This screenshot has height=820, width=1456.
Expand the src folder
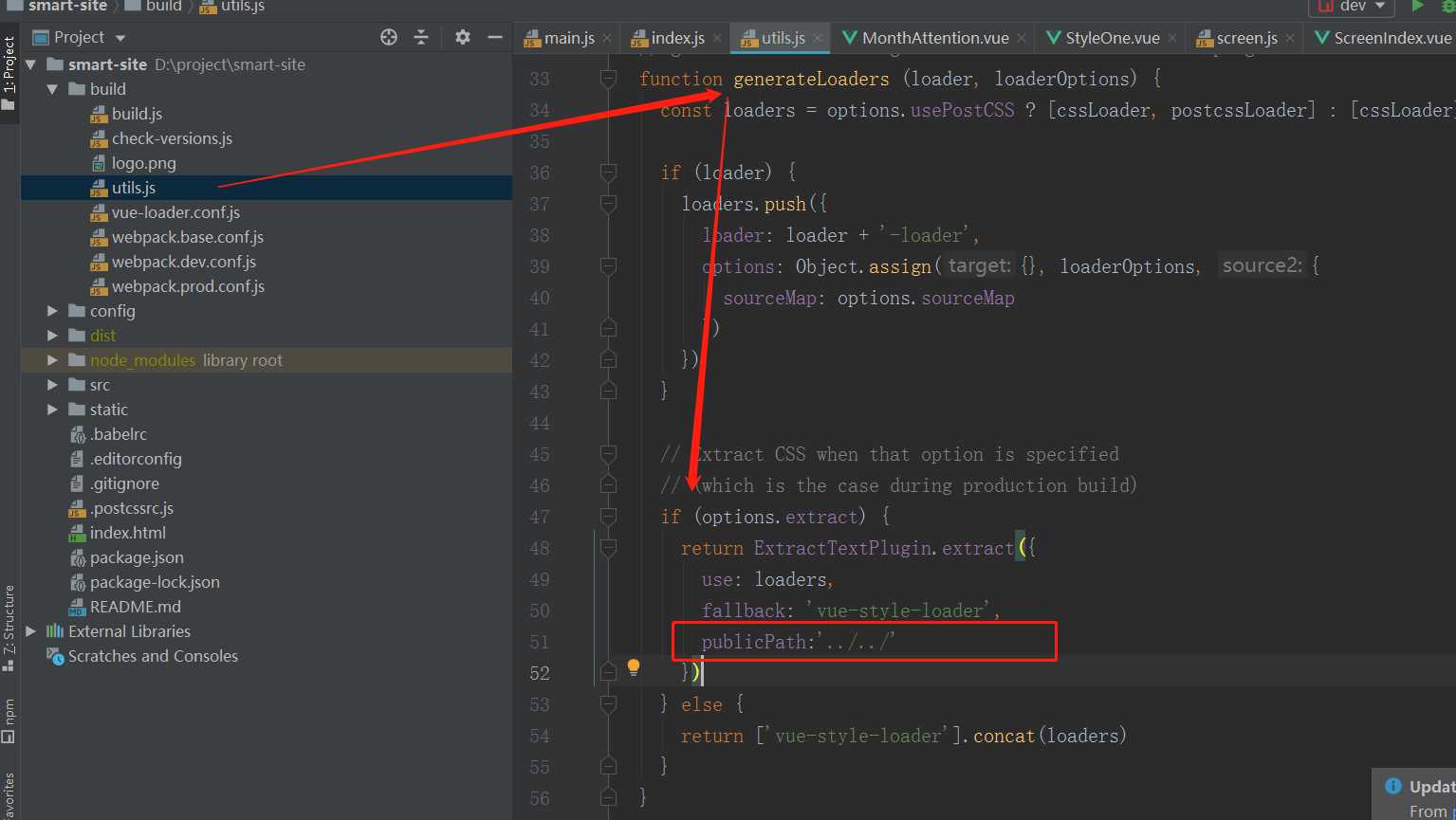52,385
